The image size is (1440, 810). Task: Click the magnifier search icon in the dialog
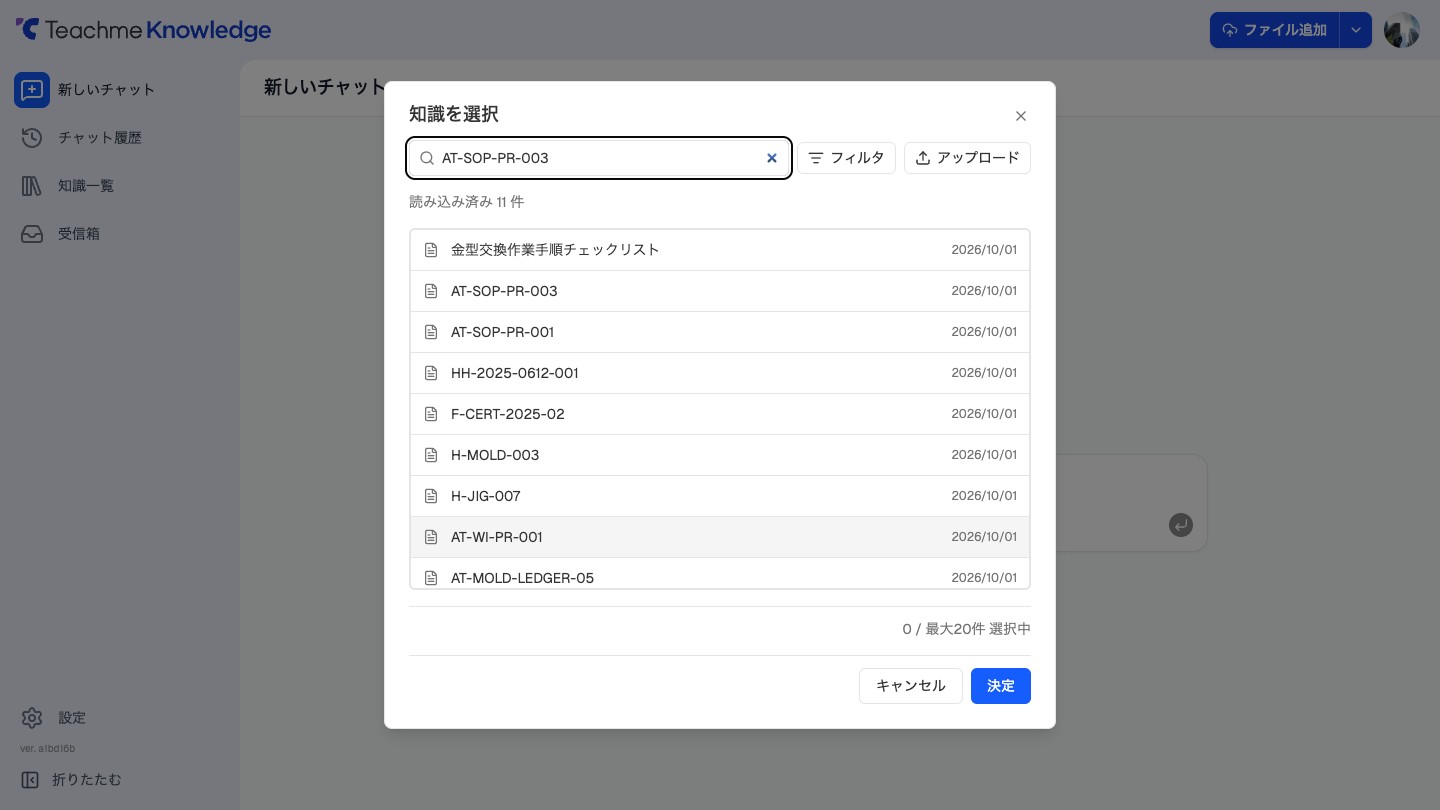tap(427, 158)
